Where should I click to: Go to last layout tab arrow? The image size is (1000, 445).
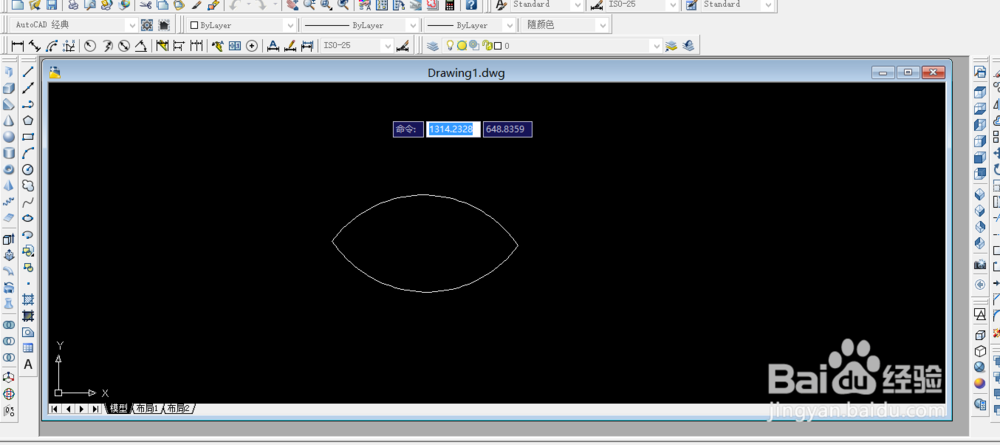click(95, 409)
